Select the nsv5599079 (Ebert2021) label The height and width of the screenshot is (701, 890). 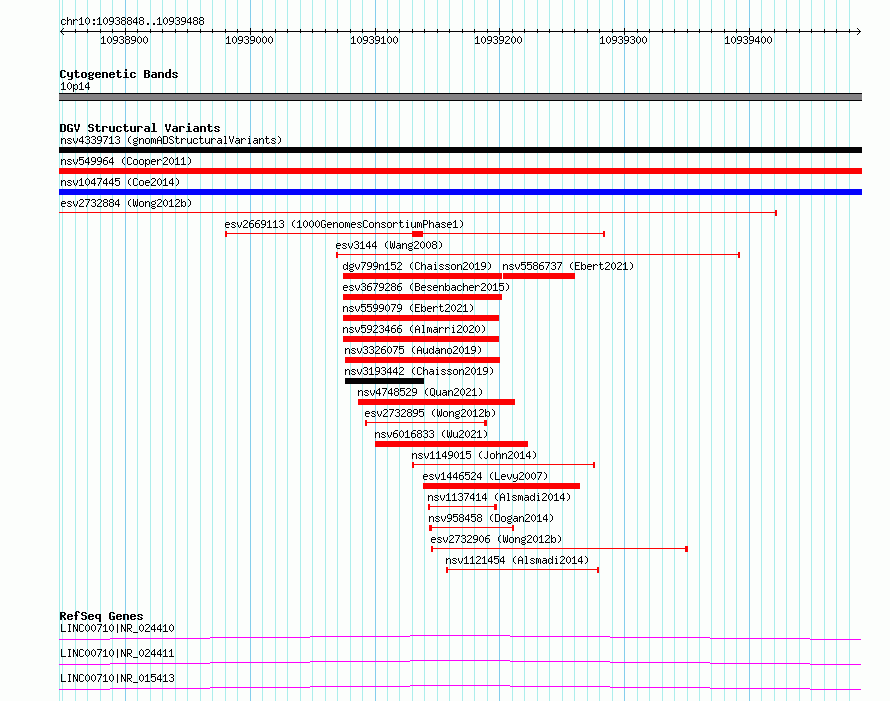tap(408, 308)
